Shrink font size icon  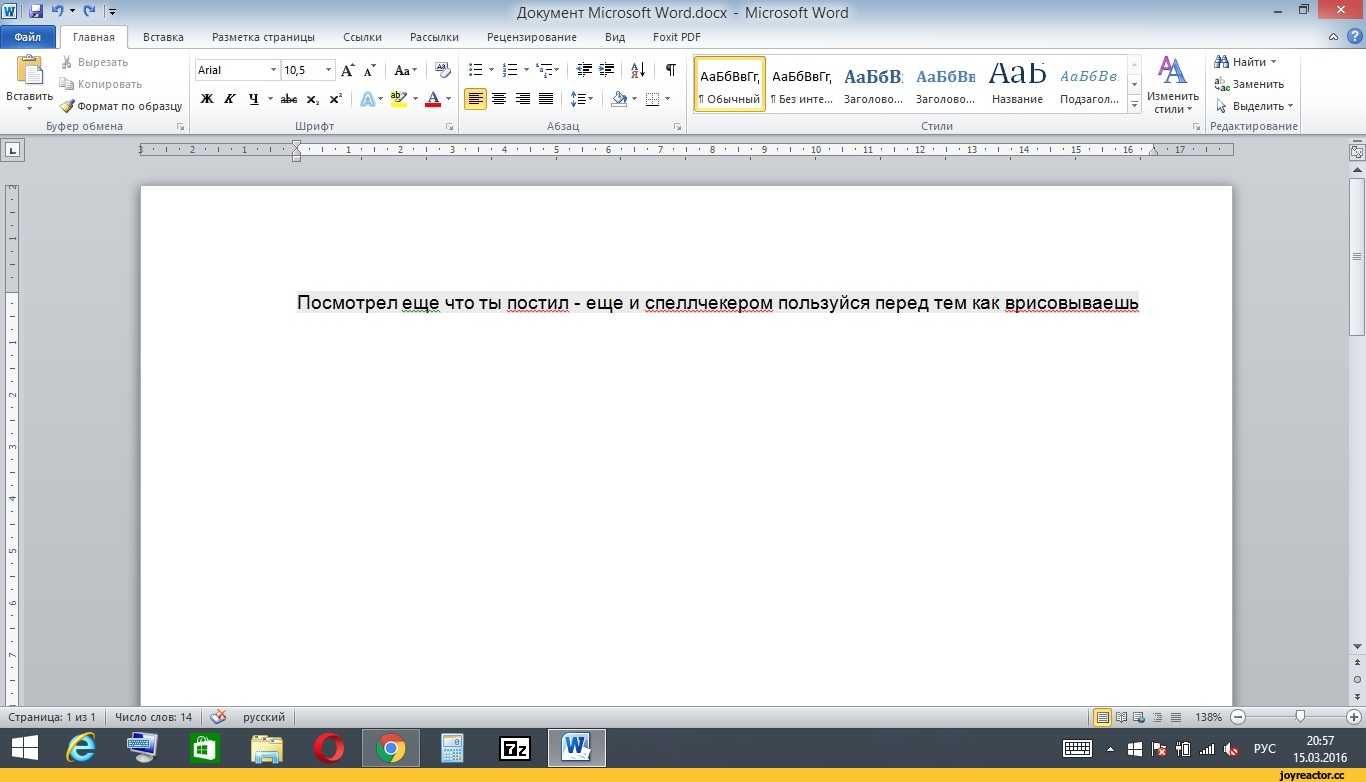click(x=369, y=70)
